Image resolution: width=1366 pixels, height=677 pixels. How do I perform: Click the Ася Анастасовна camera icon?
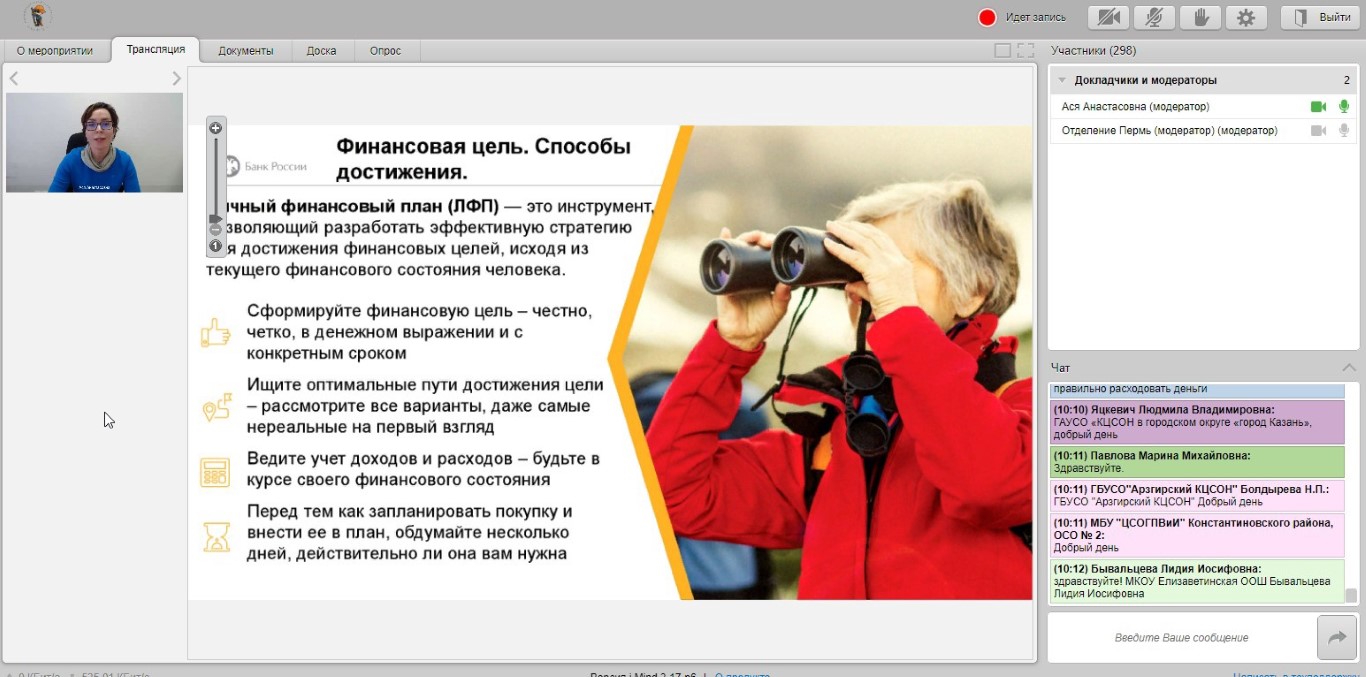point(1318,106)
